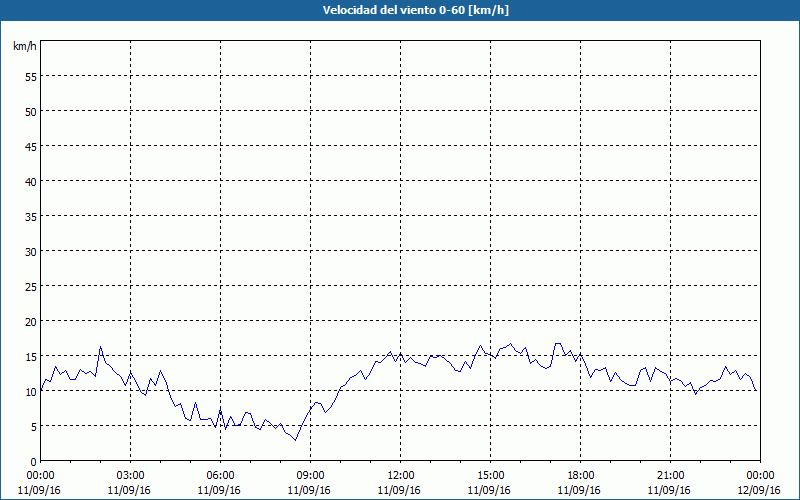Click the y-axis value 5
The width and height of the screenshot is (800, 500).
pos(34,427)
